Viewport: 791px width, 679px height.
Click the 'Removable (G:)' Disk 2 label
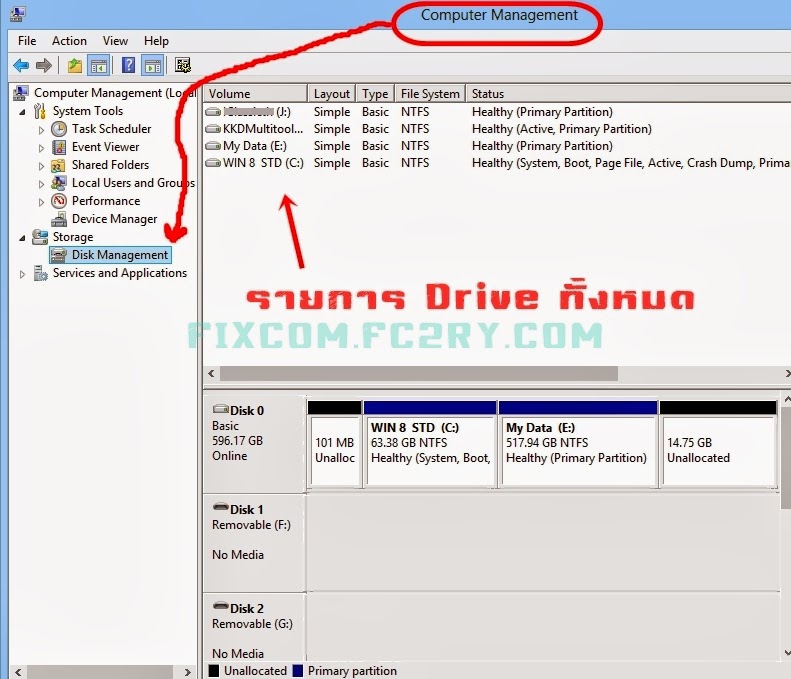tap(252, 624)
